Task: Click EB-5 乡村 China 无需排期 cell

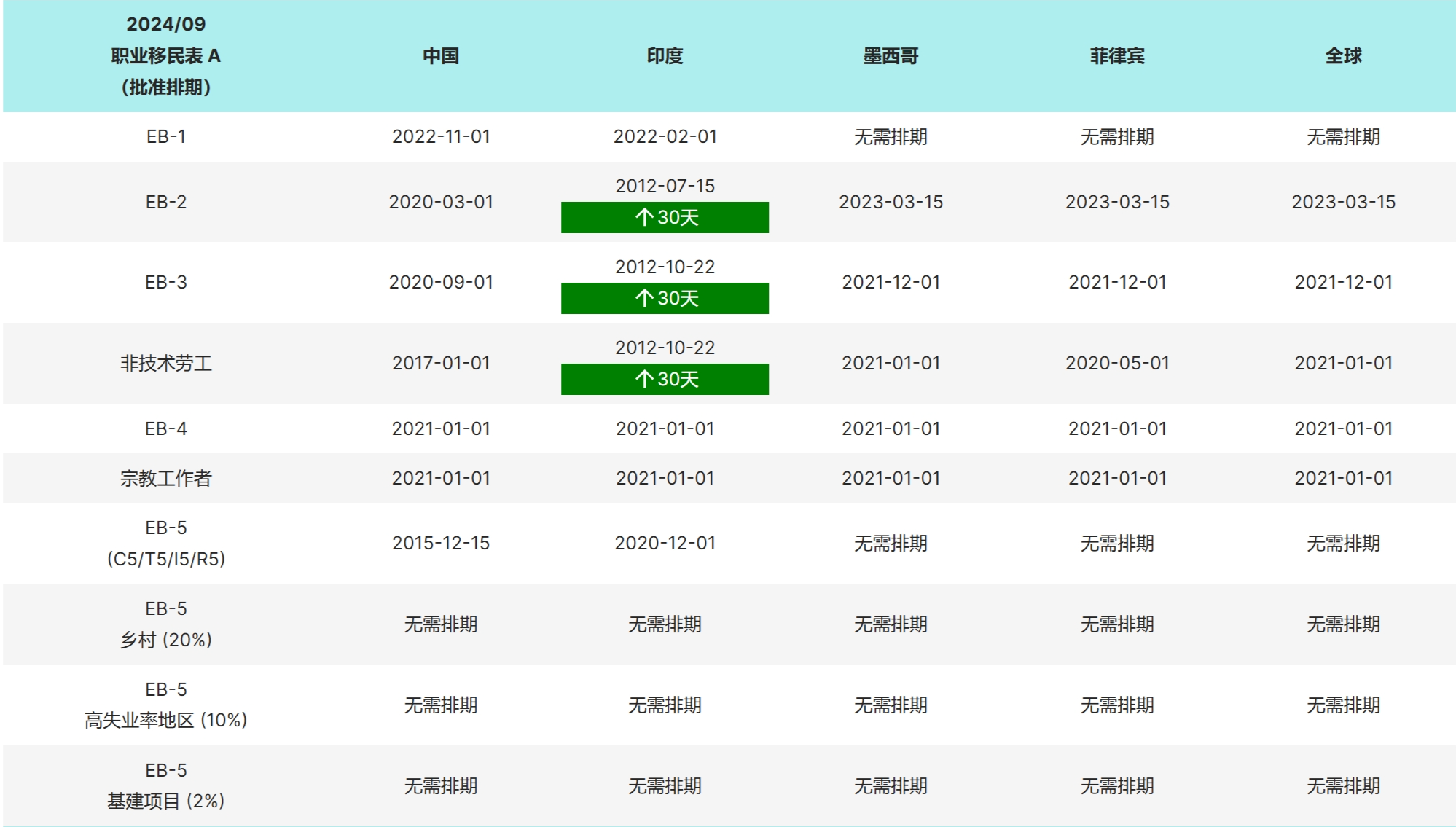Action: [441, 624]
